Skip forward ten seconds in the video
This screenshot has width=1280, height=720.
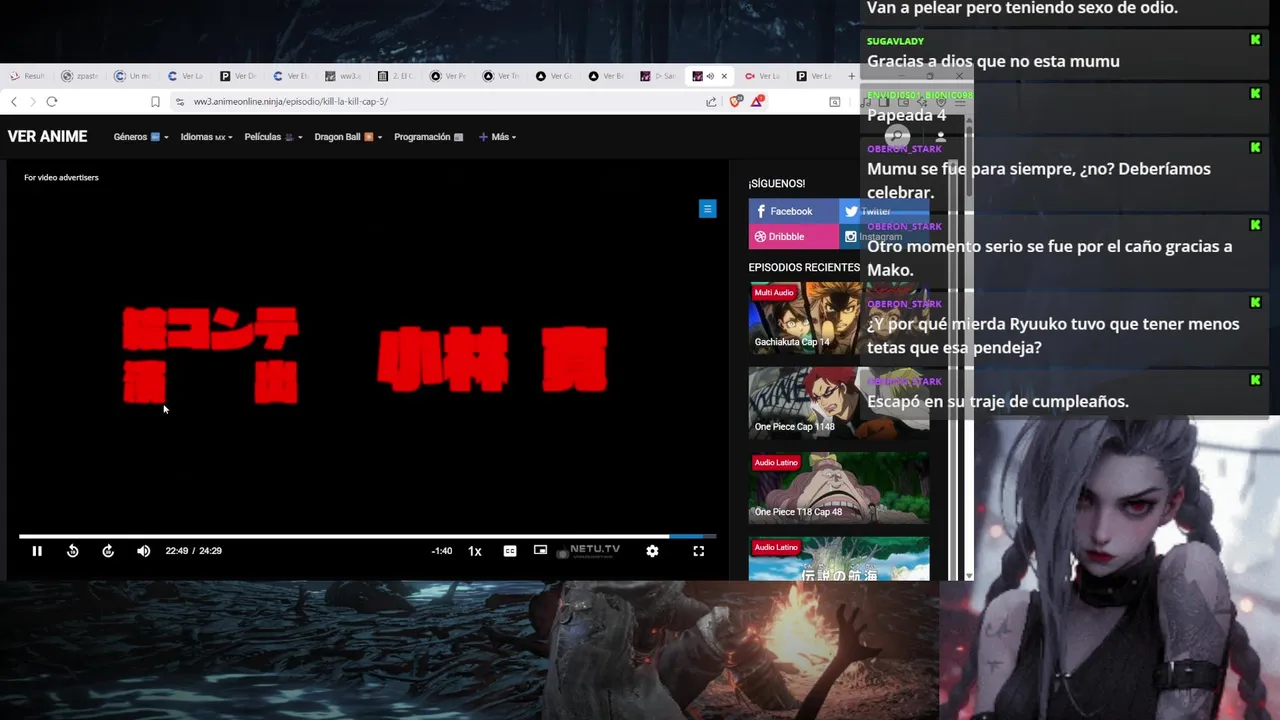108,551
